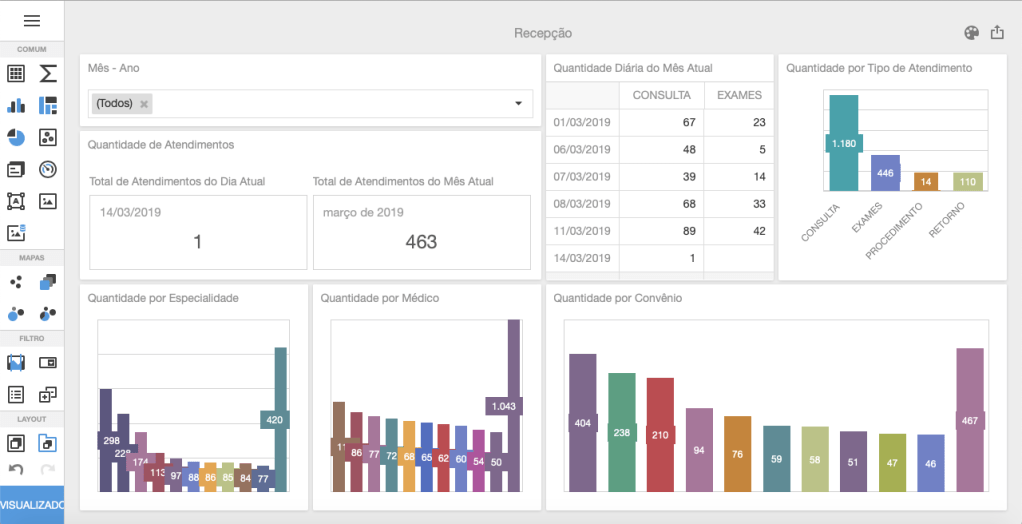Select the 08/03/2019 table row
The width and height of the screenshot is (1022, 524).
660,204
